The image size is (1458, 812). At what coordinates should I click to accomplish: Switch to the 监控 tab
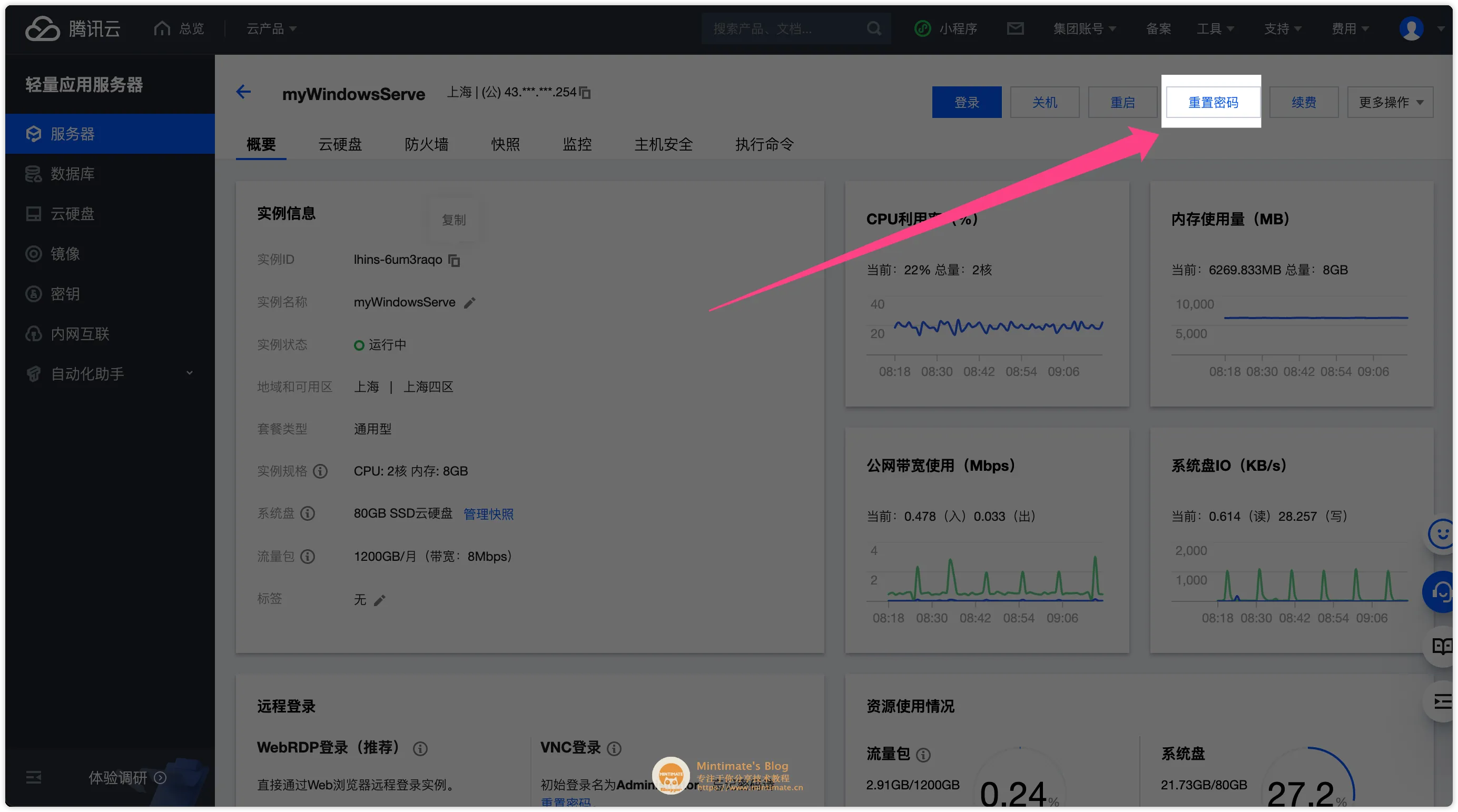coord(577,144)
